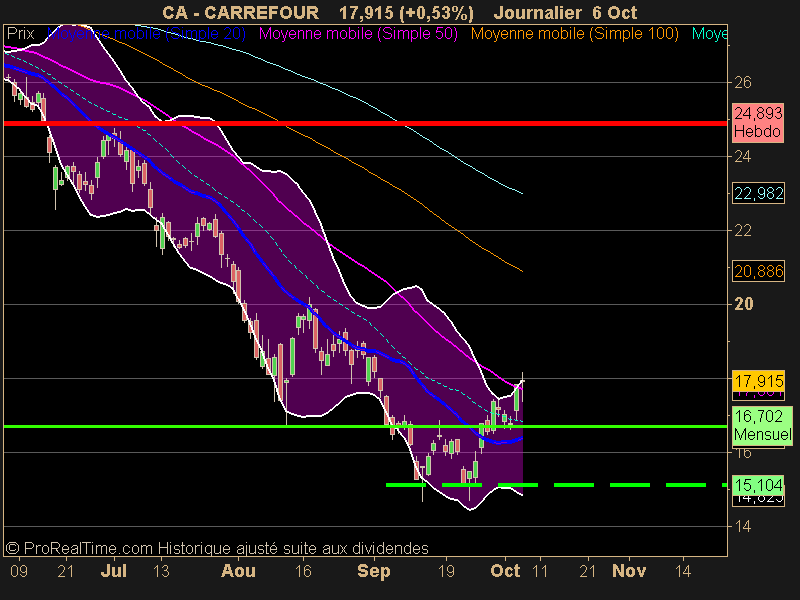Click the 17,915 current price label
Screen dimensions: 800x600
click(x=758, y=381)
